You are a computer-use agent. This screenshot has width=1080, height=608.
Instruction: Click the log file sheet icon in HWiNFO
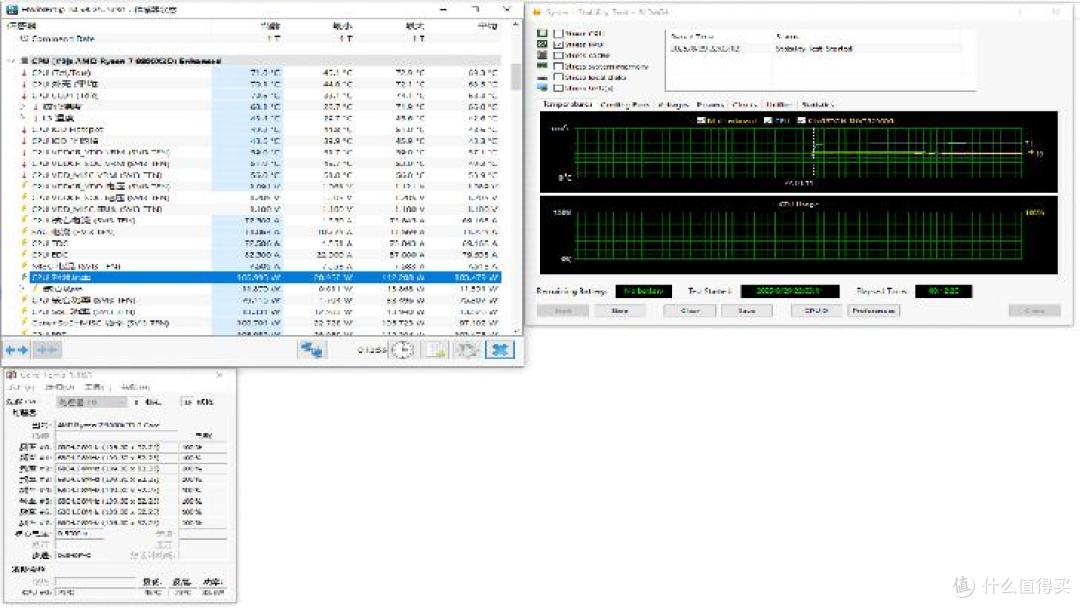436,350
